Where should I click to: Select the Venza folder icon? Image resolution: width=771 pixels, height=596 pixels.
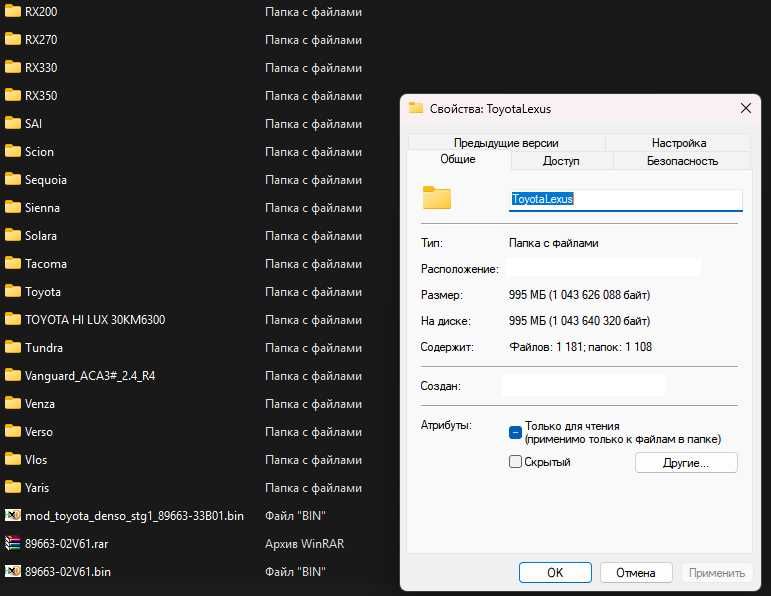tap(13, 403)
